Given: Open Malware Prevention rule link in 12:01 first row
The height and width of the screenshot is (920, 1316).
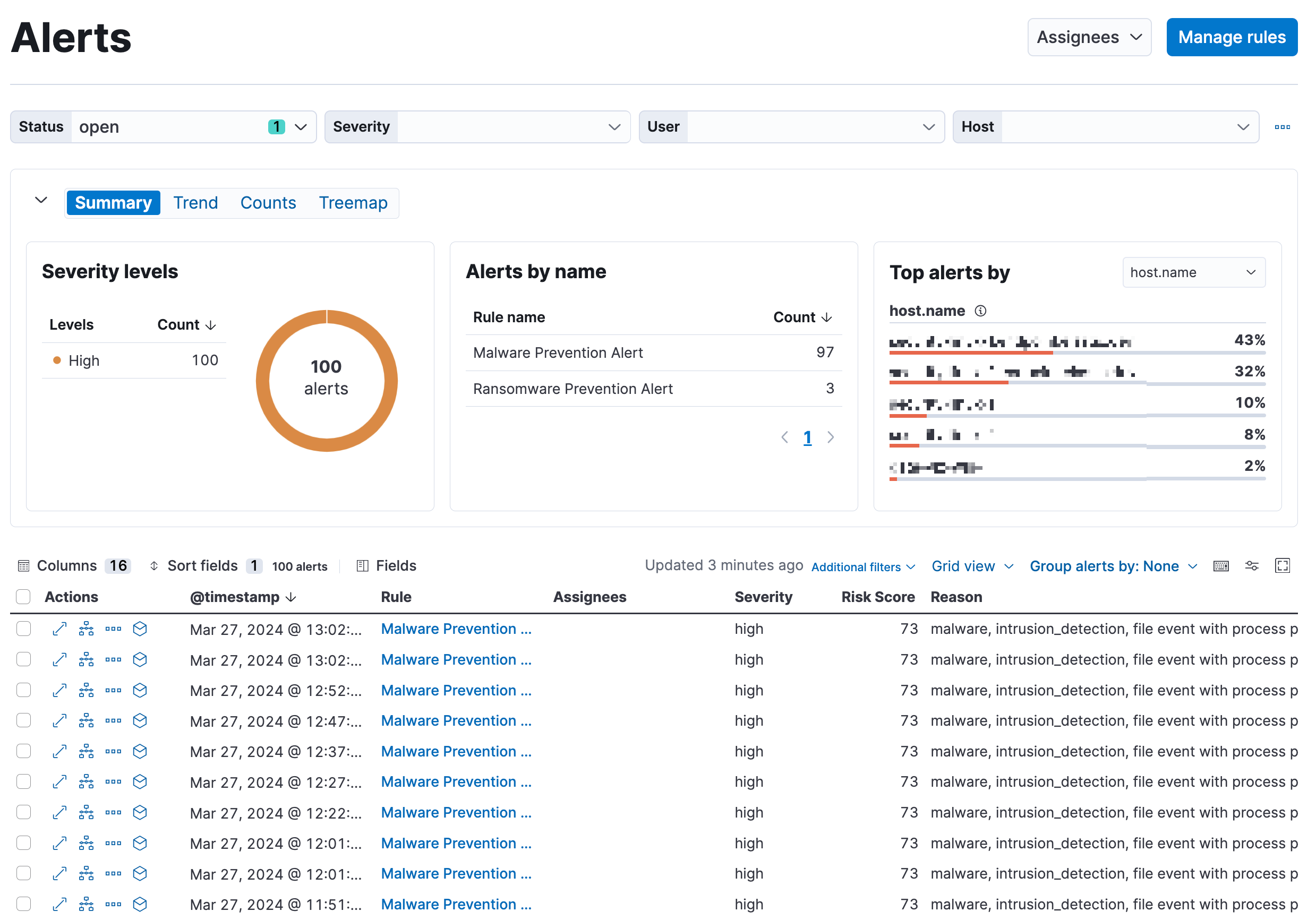Looking at the screenshot, I should pyautogui.click(x=456, y=844).
